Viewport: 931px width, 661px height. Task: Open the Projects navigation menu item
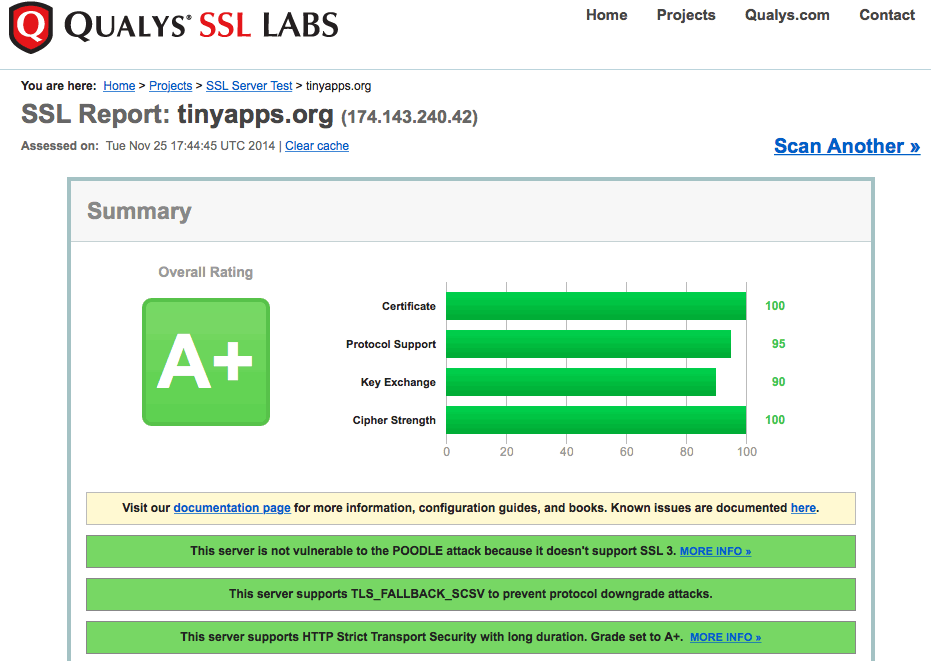[x=686, y=15]
